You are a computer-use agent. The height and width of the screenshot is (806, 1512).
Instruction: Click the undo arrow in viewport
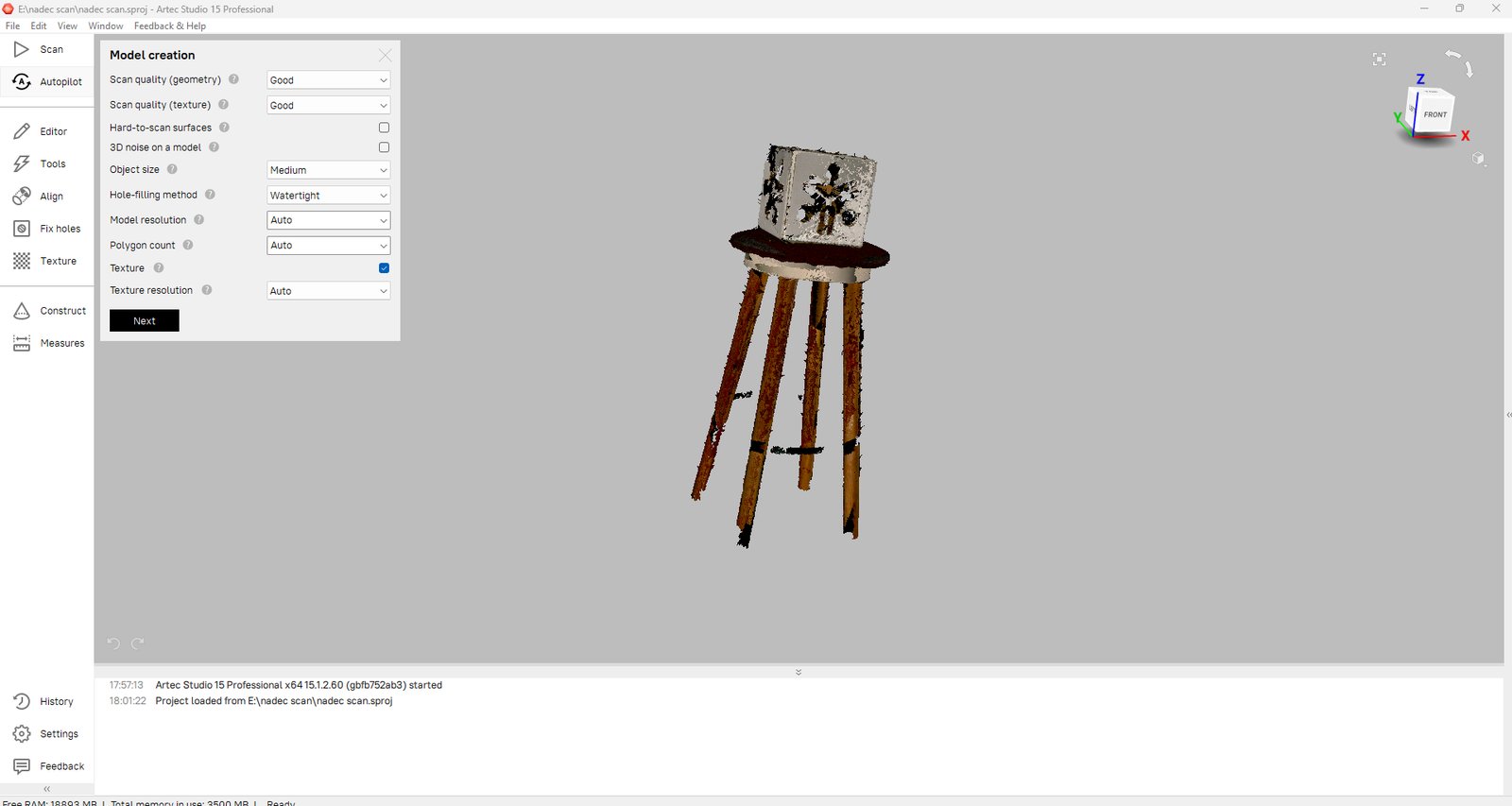113,643
